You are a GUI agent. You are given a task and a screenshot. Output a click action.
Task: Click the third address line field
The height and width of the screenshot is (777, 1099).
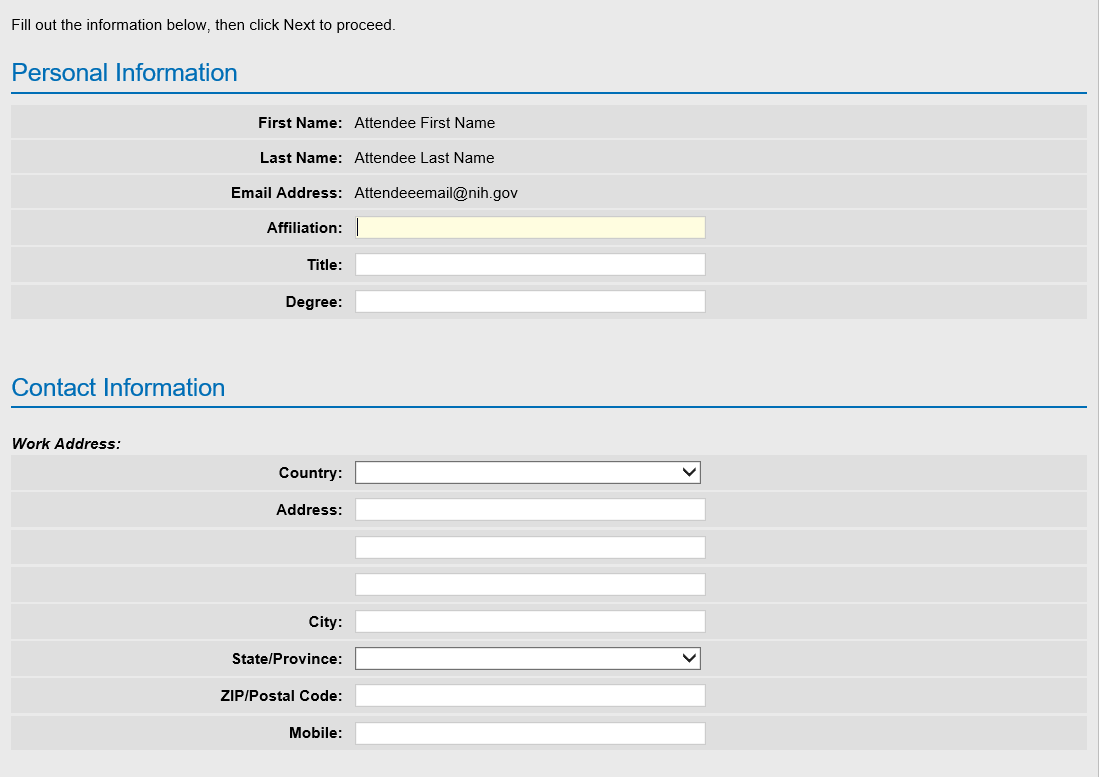click(530, 584)
